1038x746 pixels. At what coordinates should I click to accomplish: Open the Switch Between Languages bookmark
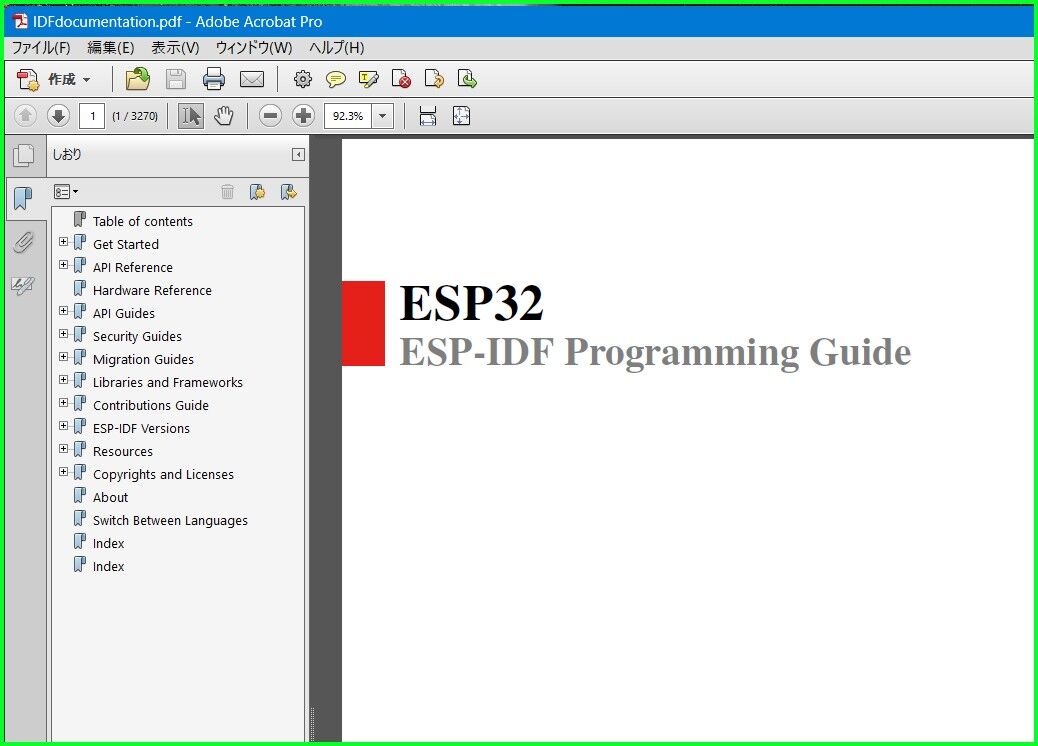click(x=169, y=520)
